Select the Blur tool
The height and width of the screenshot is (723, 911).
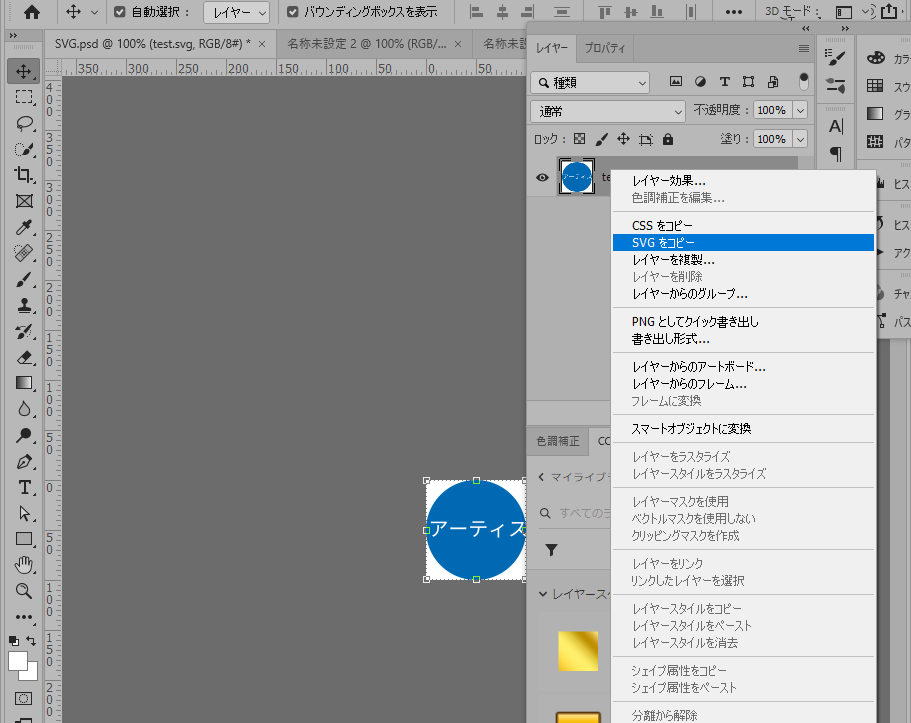(x=23, y=409)
